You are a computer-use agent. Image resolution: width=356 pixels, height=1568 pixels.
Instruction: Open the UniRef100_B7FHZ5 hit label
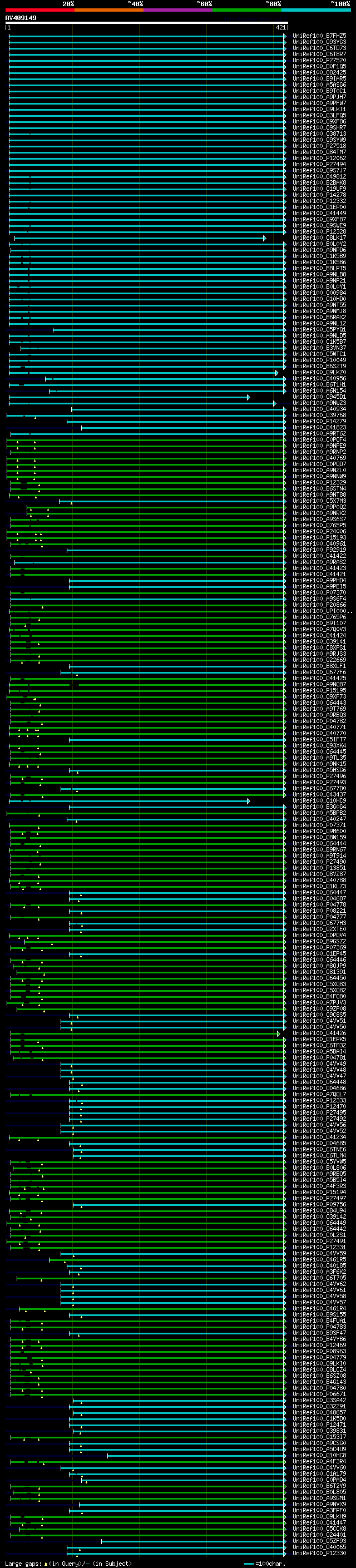pyautogui.click(x=319, y=36)
